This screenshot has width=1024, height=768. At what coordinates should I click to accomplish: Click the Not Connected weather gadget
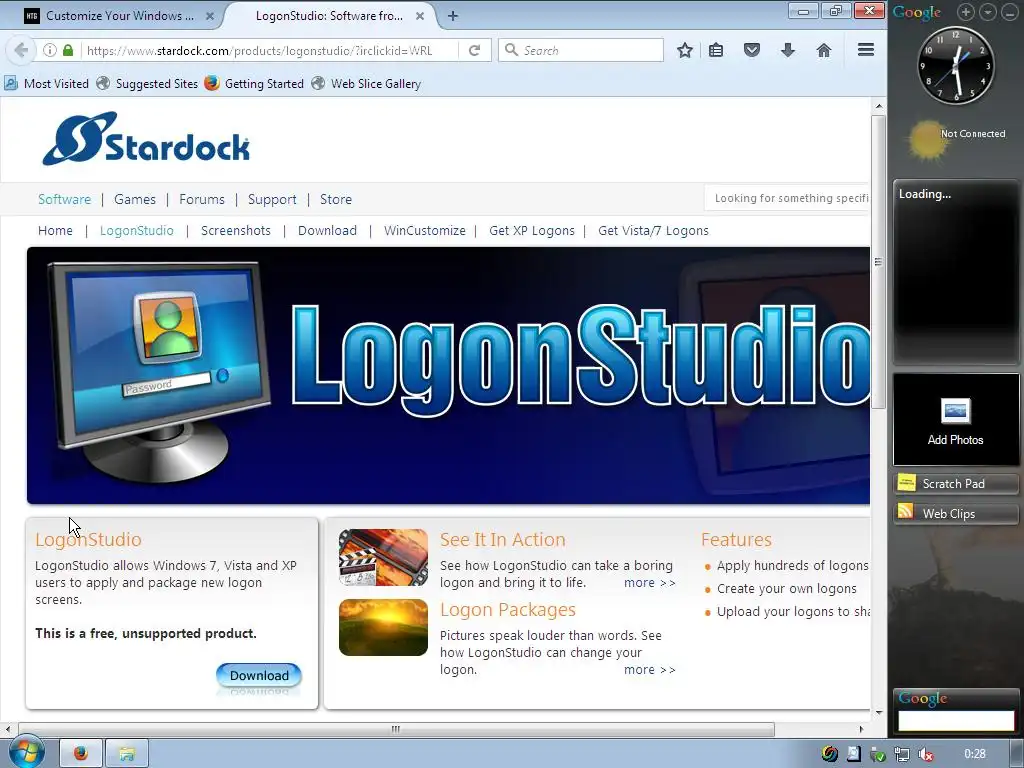click(956, 139)
